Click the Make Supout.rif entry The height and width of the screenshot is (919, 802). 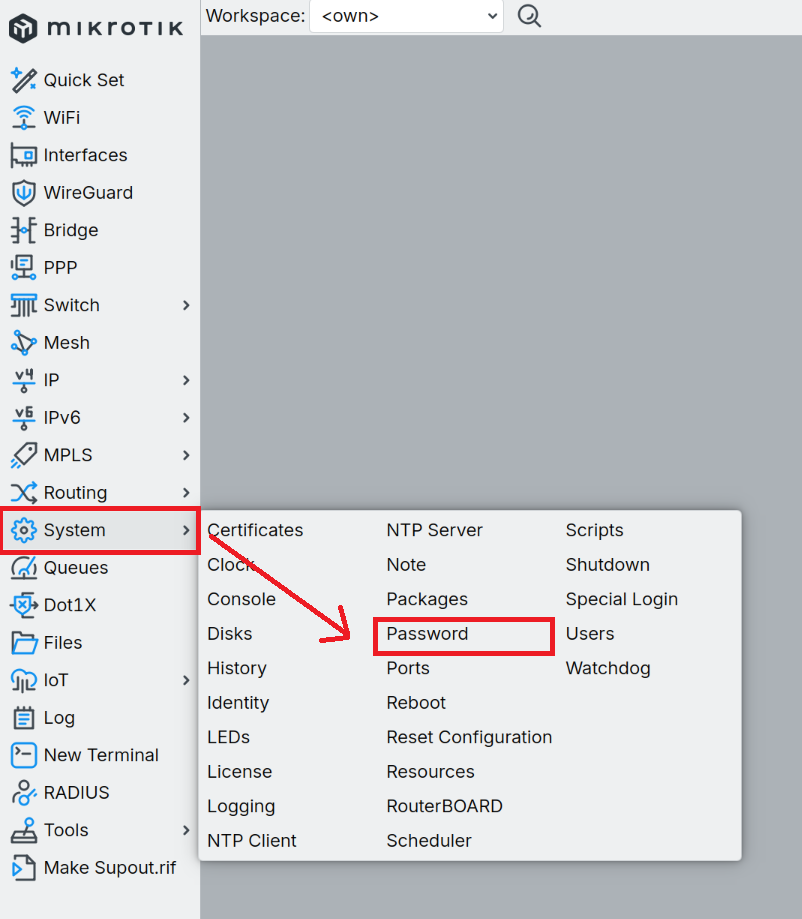tap(109, 868)
